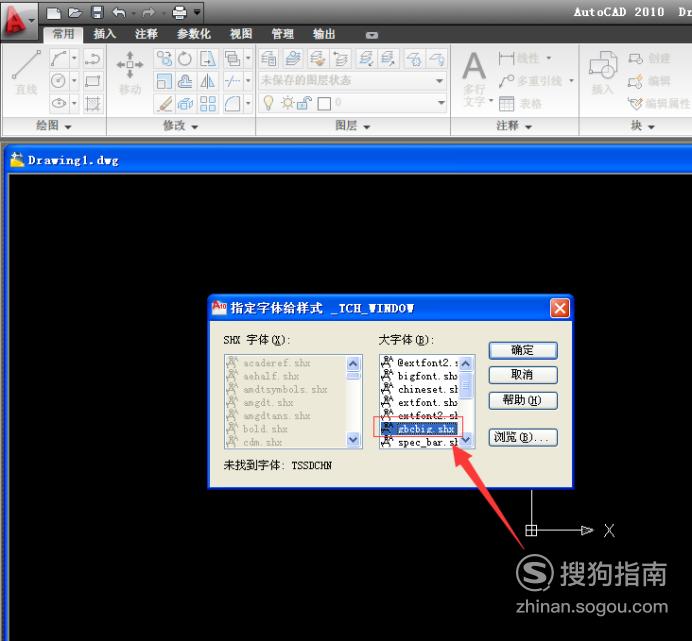Minimize the ribbon with the toggle button
692x641 pixels.
pyautogui.click(x=372, y=35)
